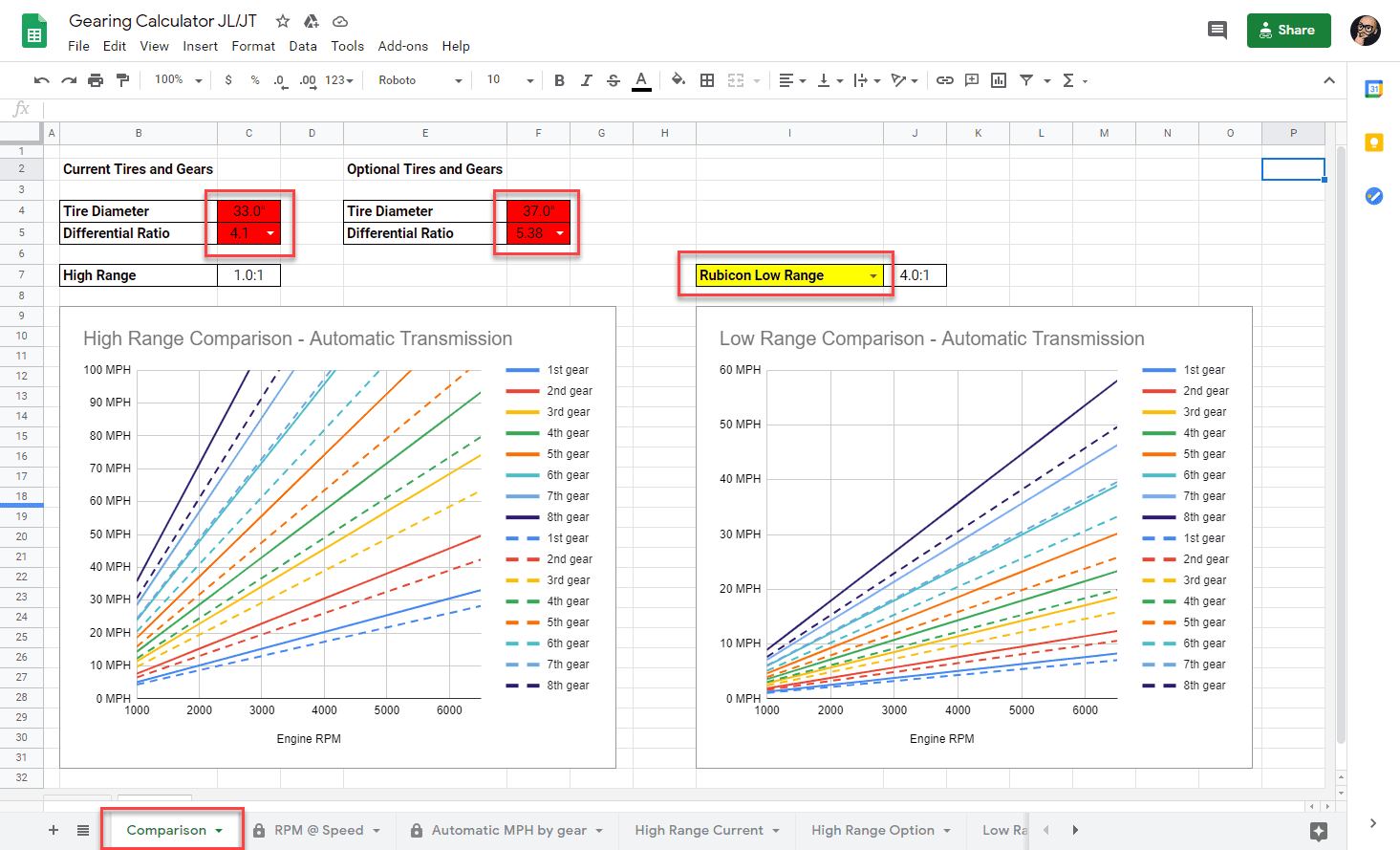Open text color picker
1400x850 pixels.
pos(641,80)
